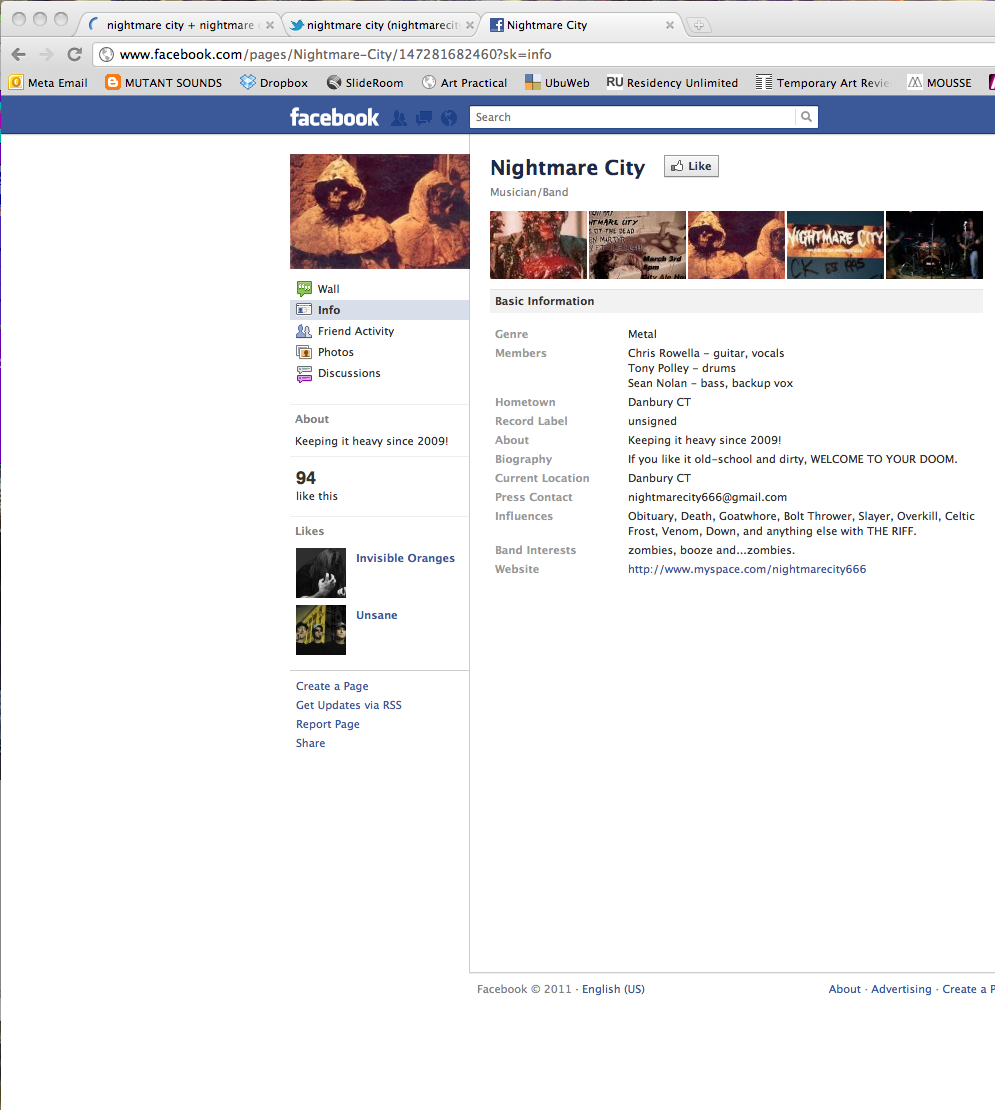
Task: Open the Temporary Art Review bookmark
Action: (822, 83)
